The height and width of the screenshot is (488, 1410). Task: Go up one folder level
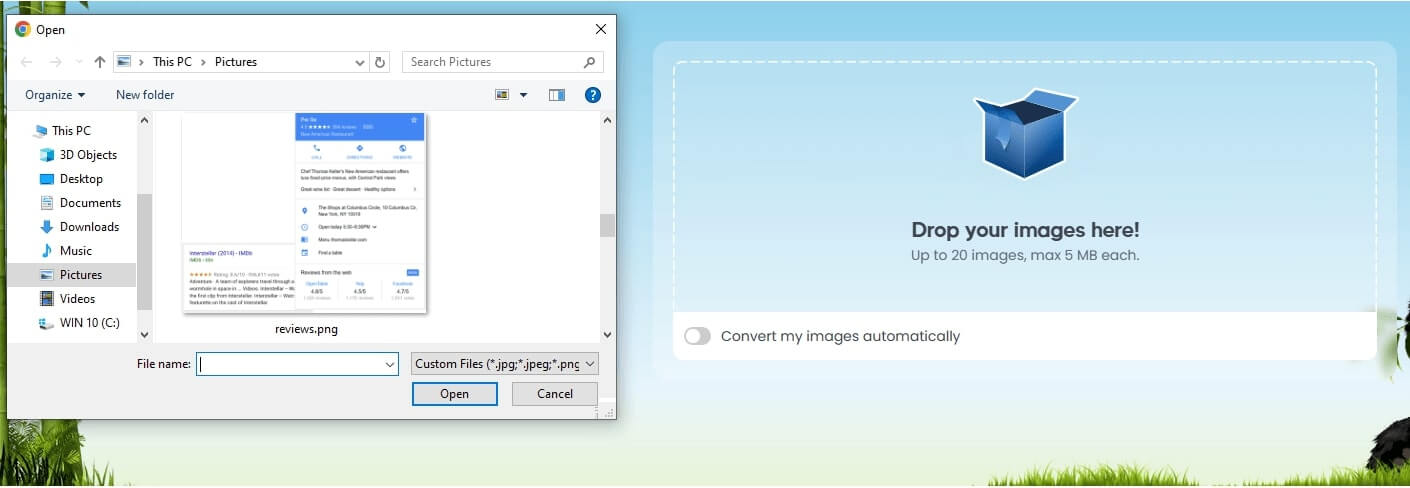(x=100, y=62)
